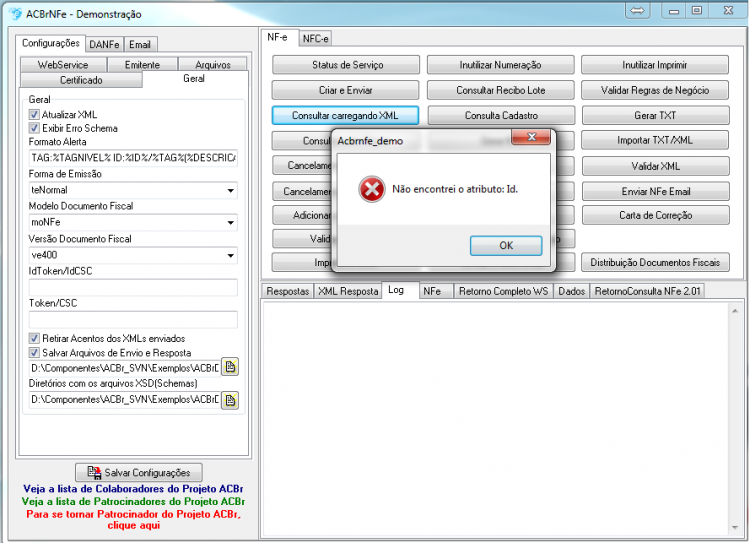Click log area scrollbar up arrow
The height and width of the screenshot is (543, 750).
735,311
